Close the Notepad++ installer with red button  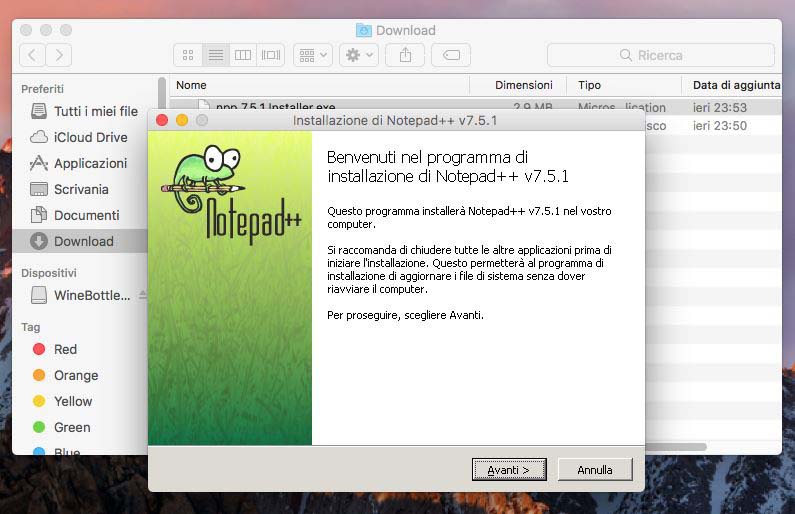(162, 120)
